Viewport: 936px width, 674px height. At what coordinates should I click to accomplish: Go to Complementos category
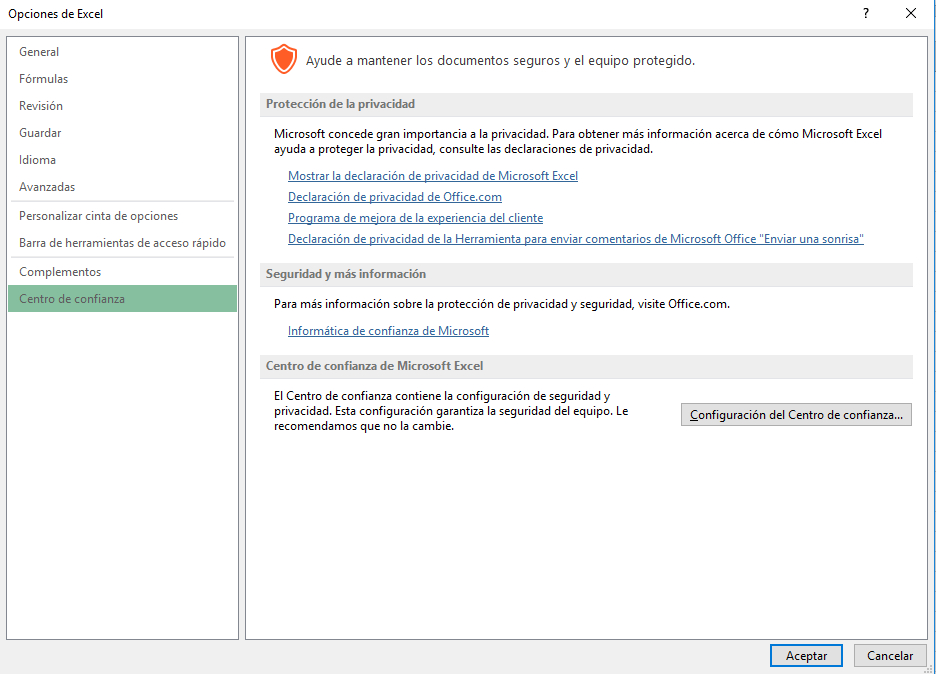pos(122,272)
